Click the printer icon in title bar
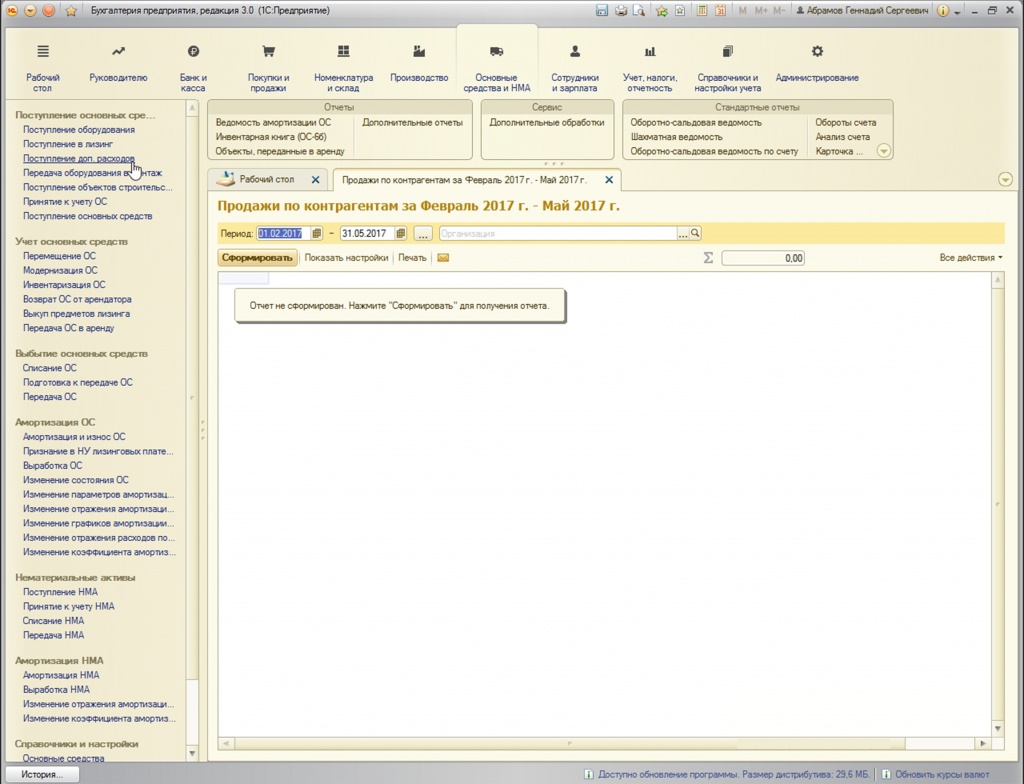Viewport: 1024px width, 784px height. pos(620,10)
